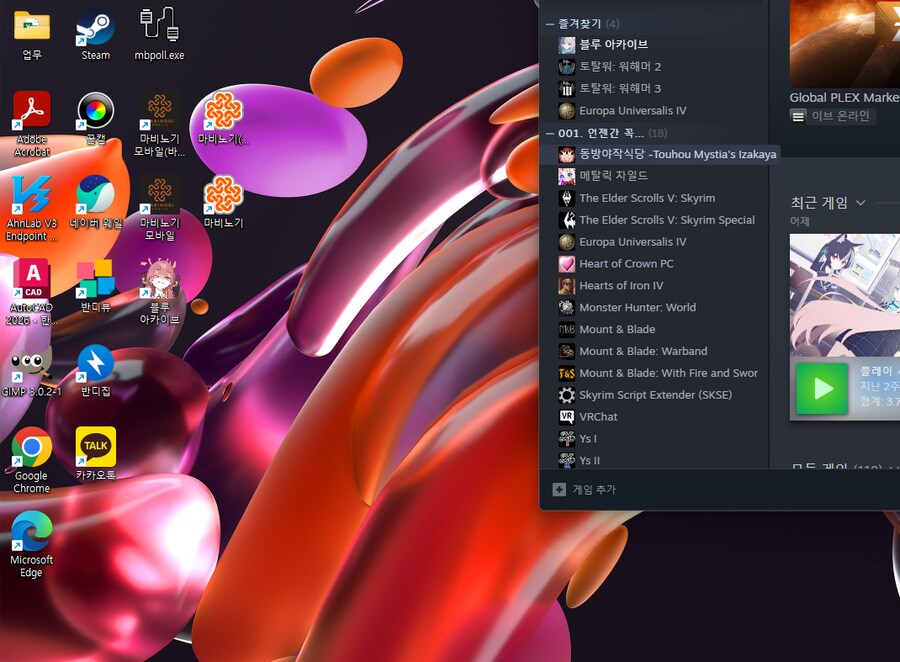900x662 pixels.
Task: Launch 반디뷰 desktop shortcut
Action: [x=95, y=286]
